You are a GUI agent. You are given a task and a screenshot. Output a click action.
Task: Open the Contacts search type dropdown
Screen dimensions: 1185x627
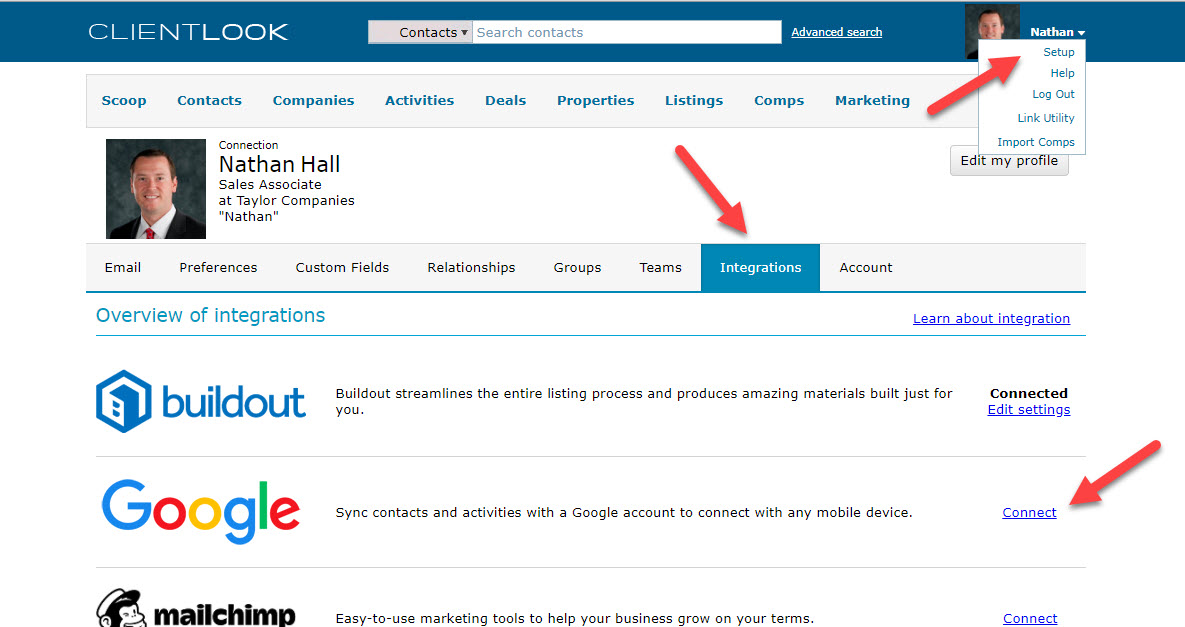pyautogui.click(x=420, y=32)
